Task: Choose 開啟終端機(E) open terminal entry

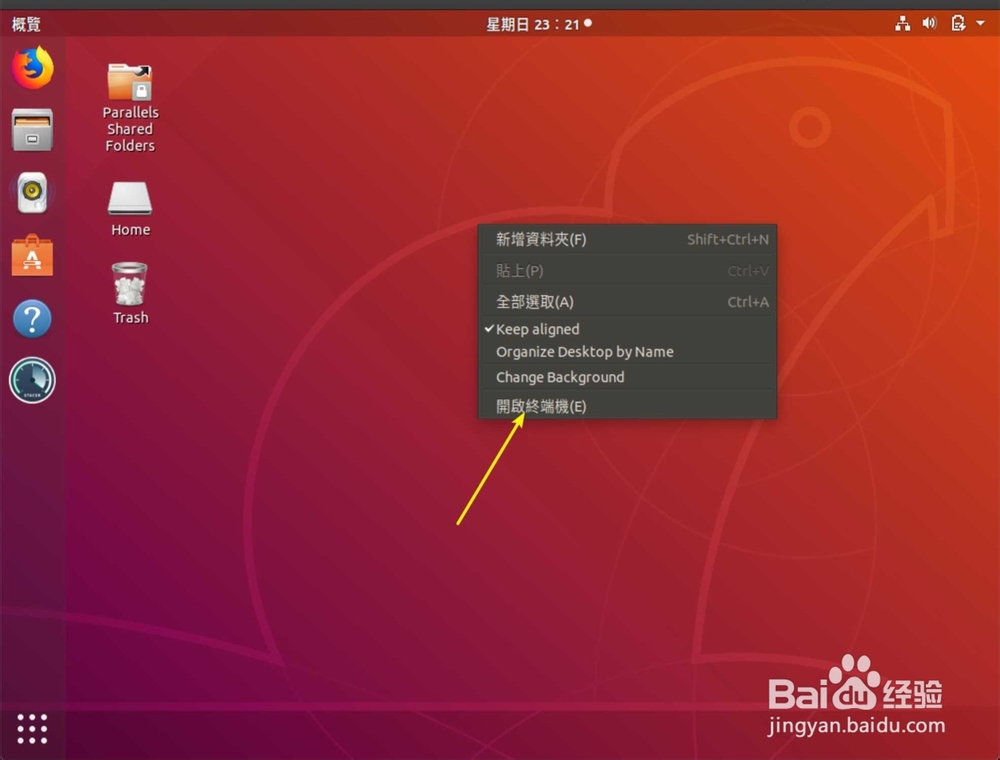Action: pos(627,406)
